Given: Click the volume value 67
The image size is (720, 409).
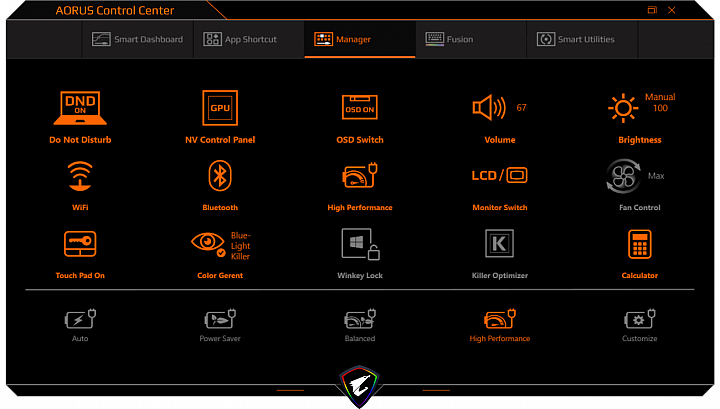Looking at the screenshot, I should pyautogui.click(x=521, y=107).
